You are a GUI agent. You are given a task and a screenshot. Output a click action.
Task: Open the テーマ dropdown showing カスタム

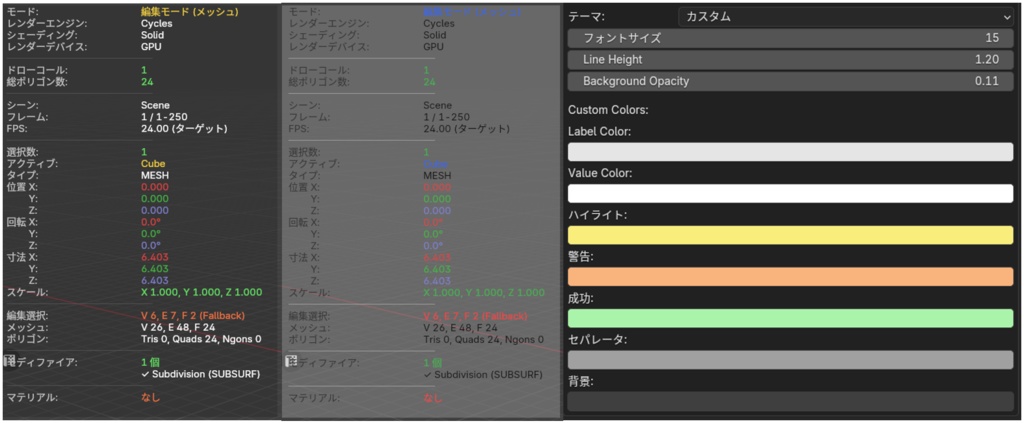(x=846, y=17)
